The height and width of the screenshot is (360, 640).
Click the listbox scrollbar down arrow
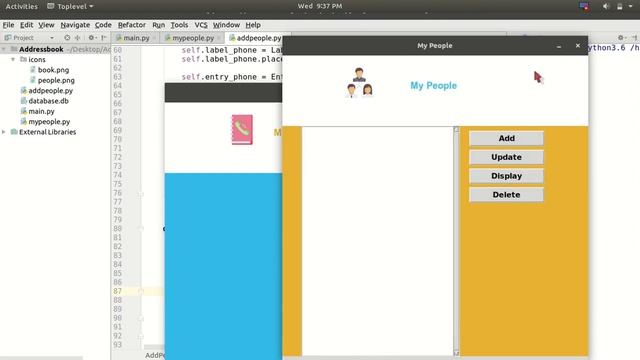click(x=456, y=353)
